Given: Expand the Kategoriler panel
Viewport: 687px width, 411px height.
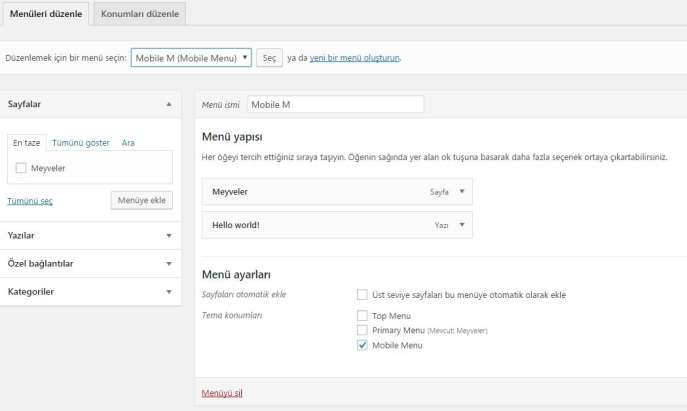Looking at the screenshot, I should tap(169, 292).
